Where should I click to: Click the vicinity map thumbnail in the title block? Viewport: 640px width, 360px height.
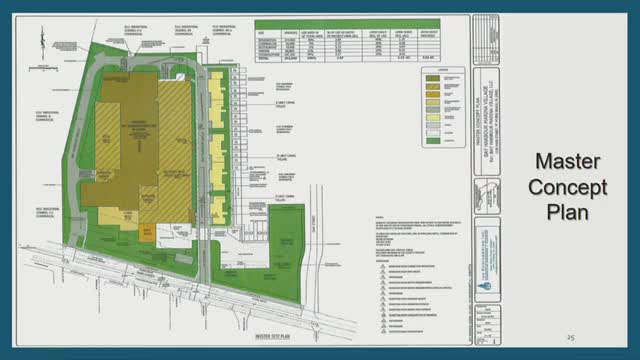coord(487,196)
